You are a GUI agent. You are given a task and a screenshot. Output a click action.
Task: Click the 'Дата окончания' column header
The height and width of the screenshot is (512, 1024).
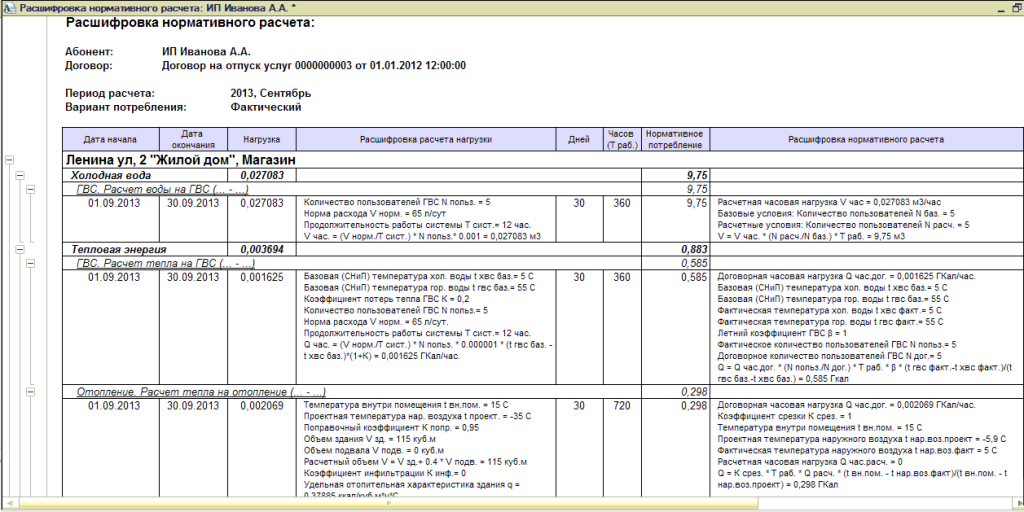(194, 139)
